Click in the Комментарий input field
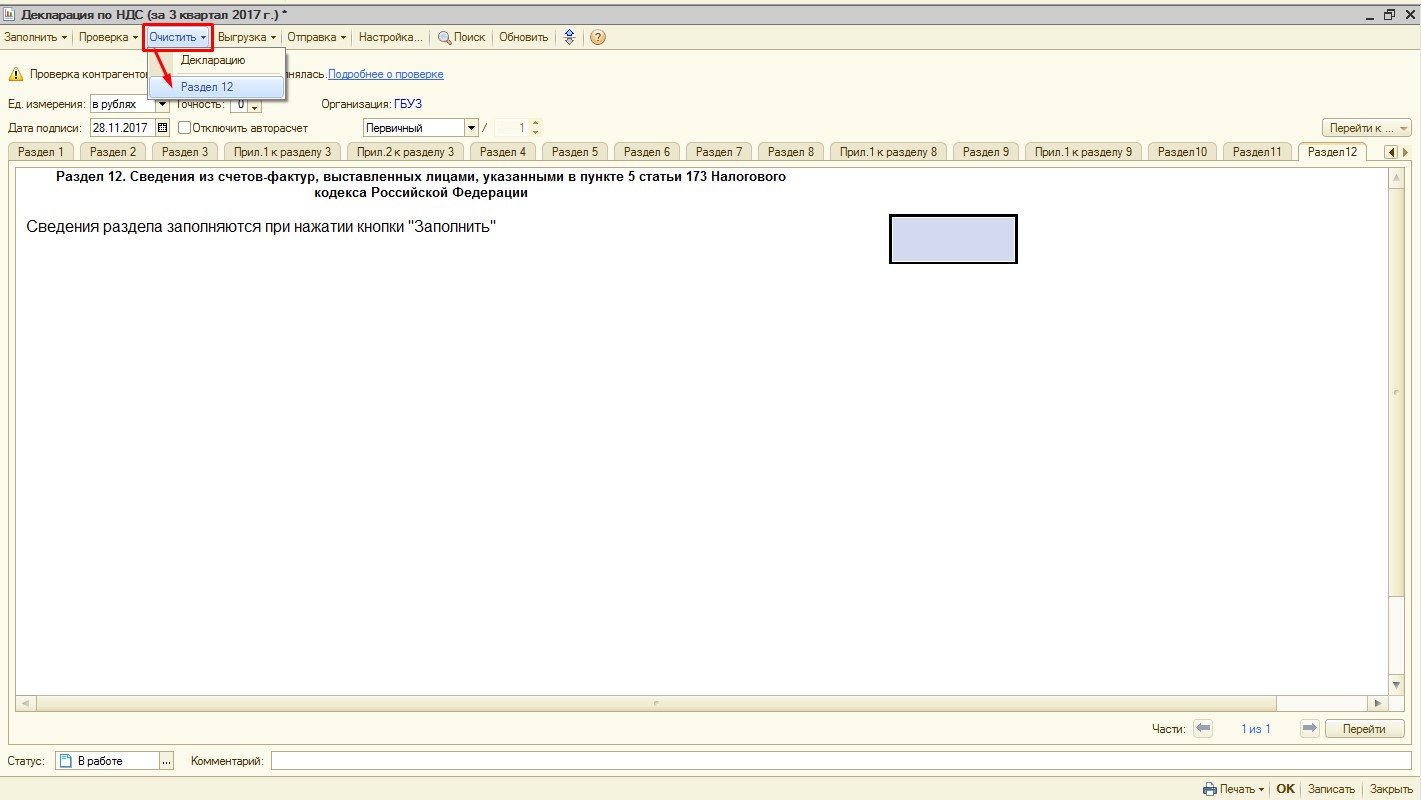The image size is (1421, 800). click(x=840, y=761)
